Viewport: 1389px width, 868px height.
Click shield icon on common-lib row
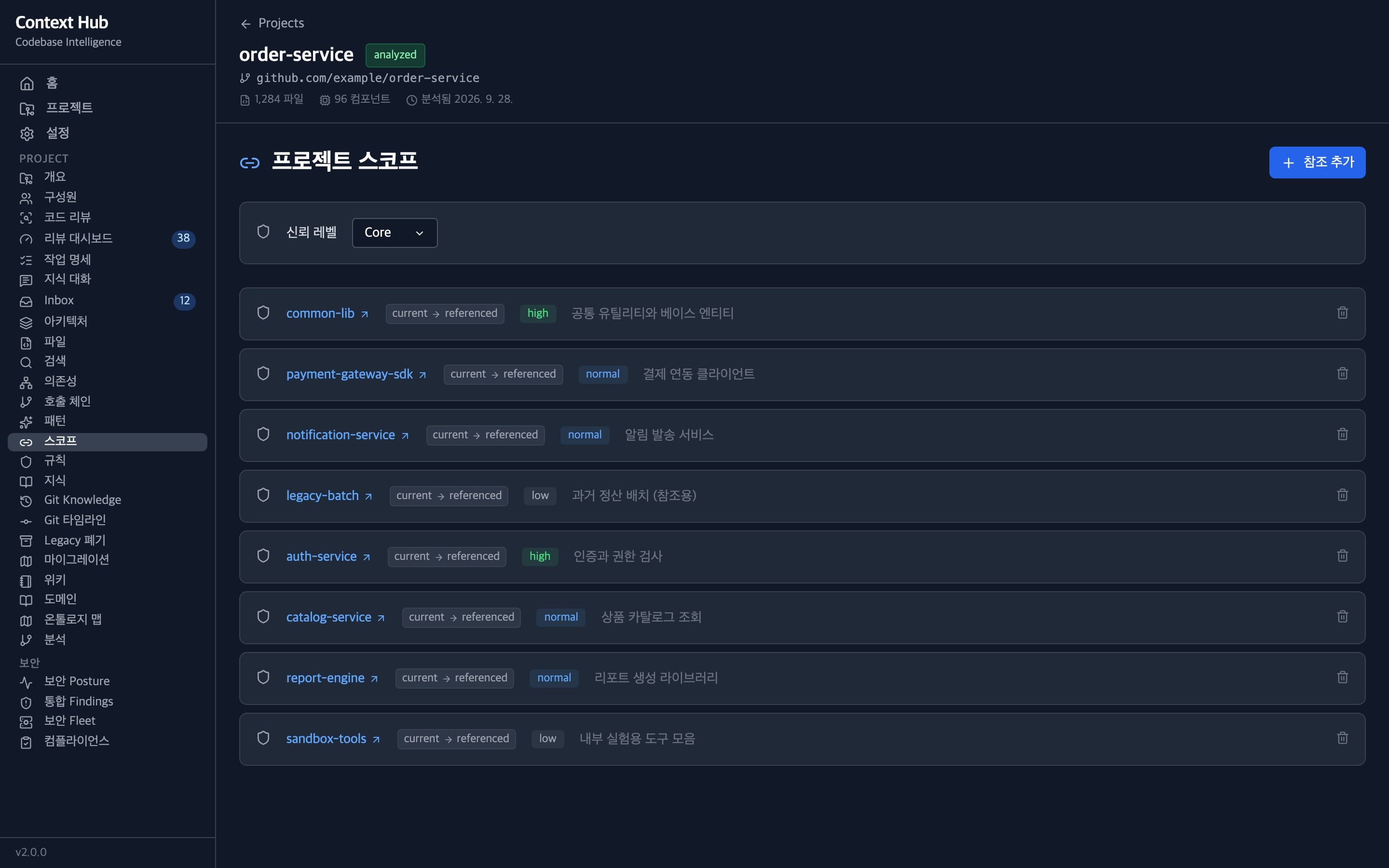pyautogui.click(x=263, y=313)
